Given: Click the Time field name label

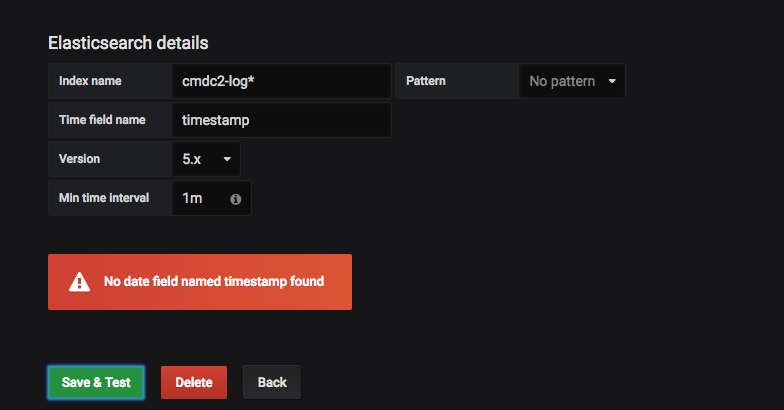Looking at the screenshot, I should pos(102,120).
